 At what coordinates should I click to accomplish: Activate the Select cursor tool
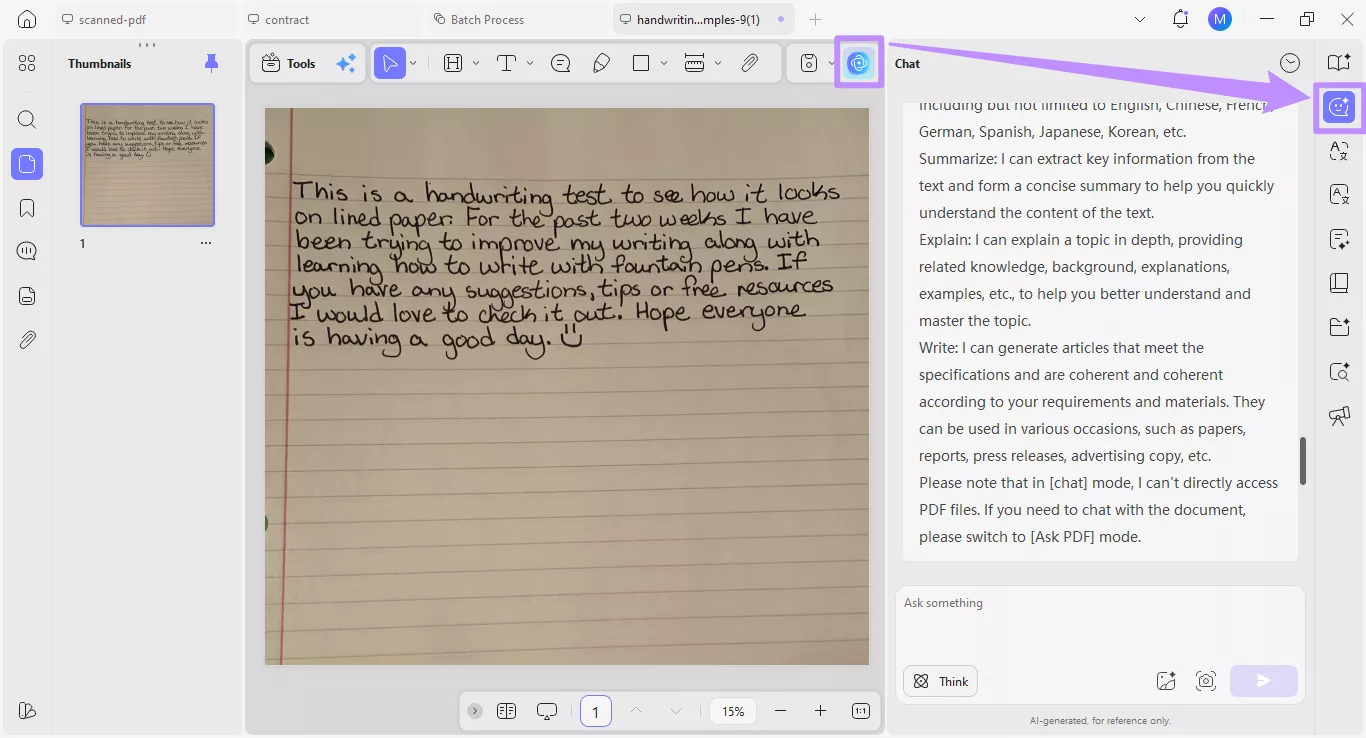pyautogui.click(x=389, y=63)
